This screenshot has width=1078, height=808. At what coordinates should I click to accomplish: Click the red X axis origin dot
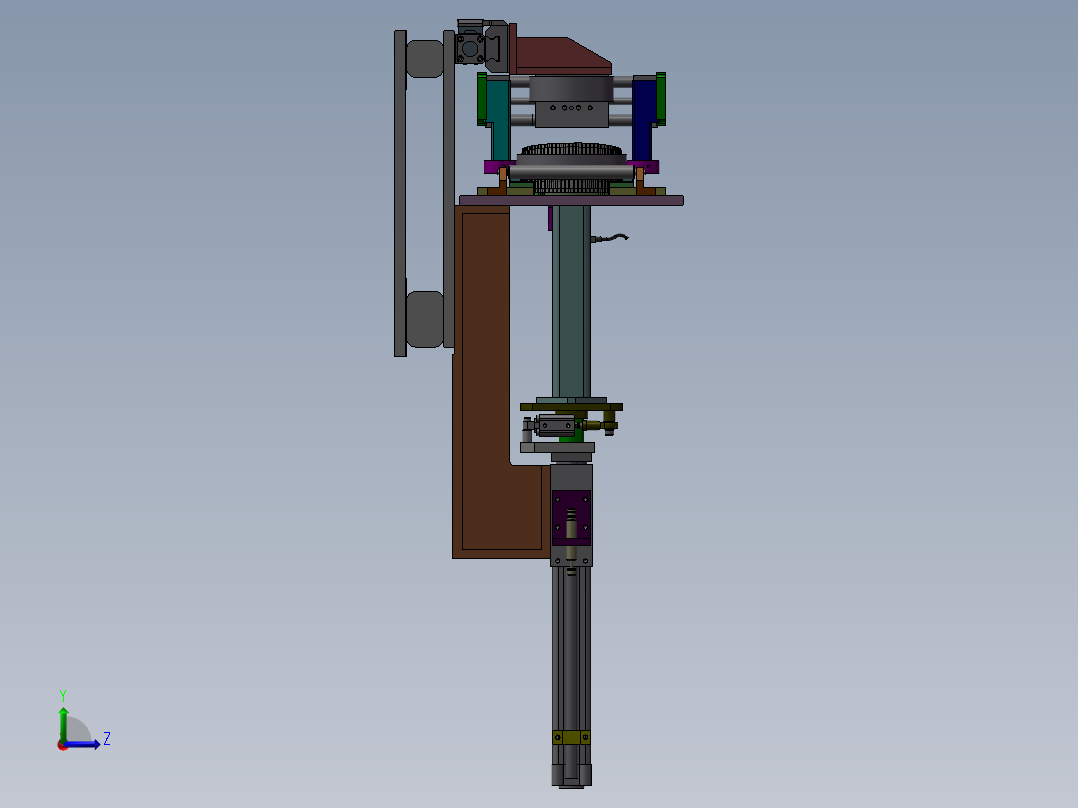(62, 746)
